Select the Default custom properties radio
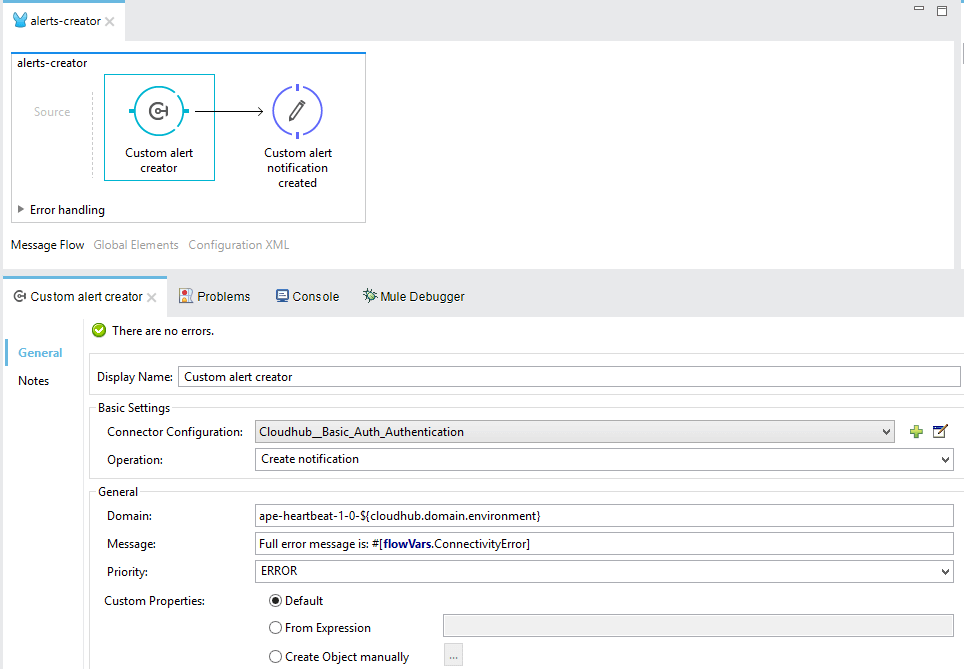Image resolution: width=964 pixels, height=669 pixels. (x=275, y=601)
